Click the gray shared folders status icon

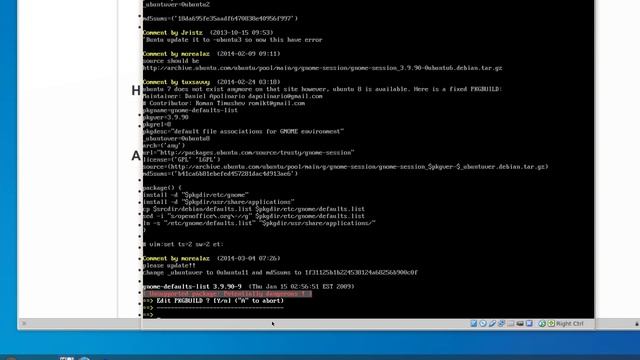[511, 324]
